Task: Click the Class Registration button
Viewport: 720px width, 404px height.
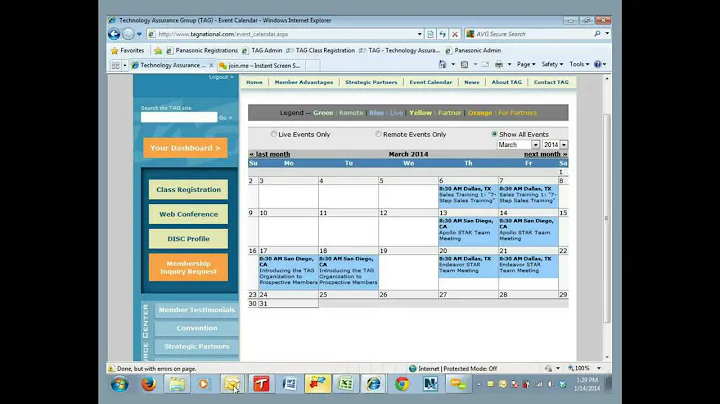Action: click(x=188, y=190)
